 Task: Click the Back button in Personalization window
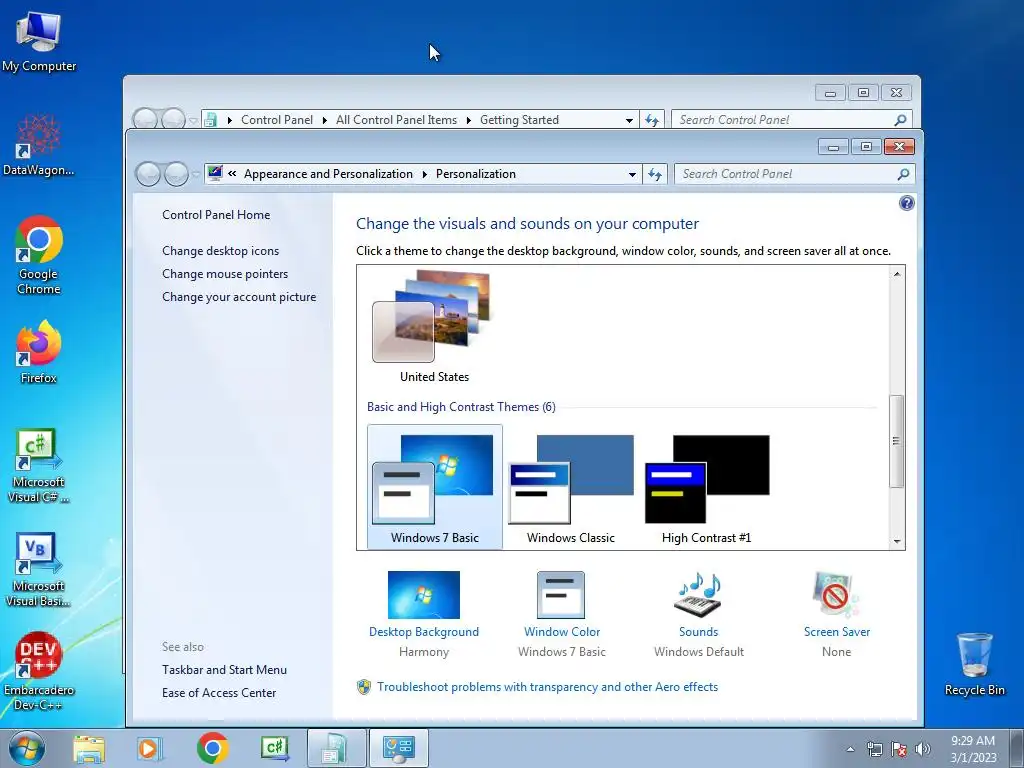[148, 174]
